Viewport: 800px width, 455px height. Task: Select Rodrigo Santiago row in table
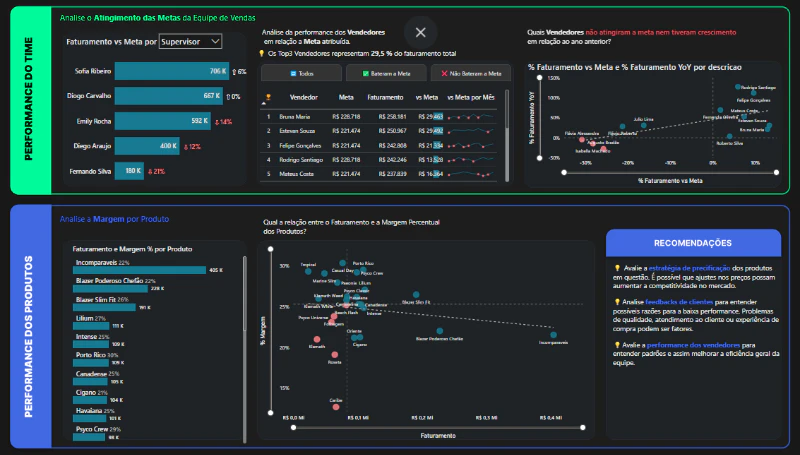point(380,160)
